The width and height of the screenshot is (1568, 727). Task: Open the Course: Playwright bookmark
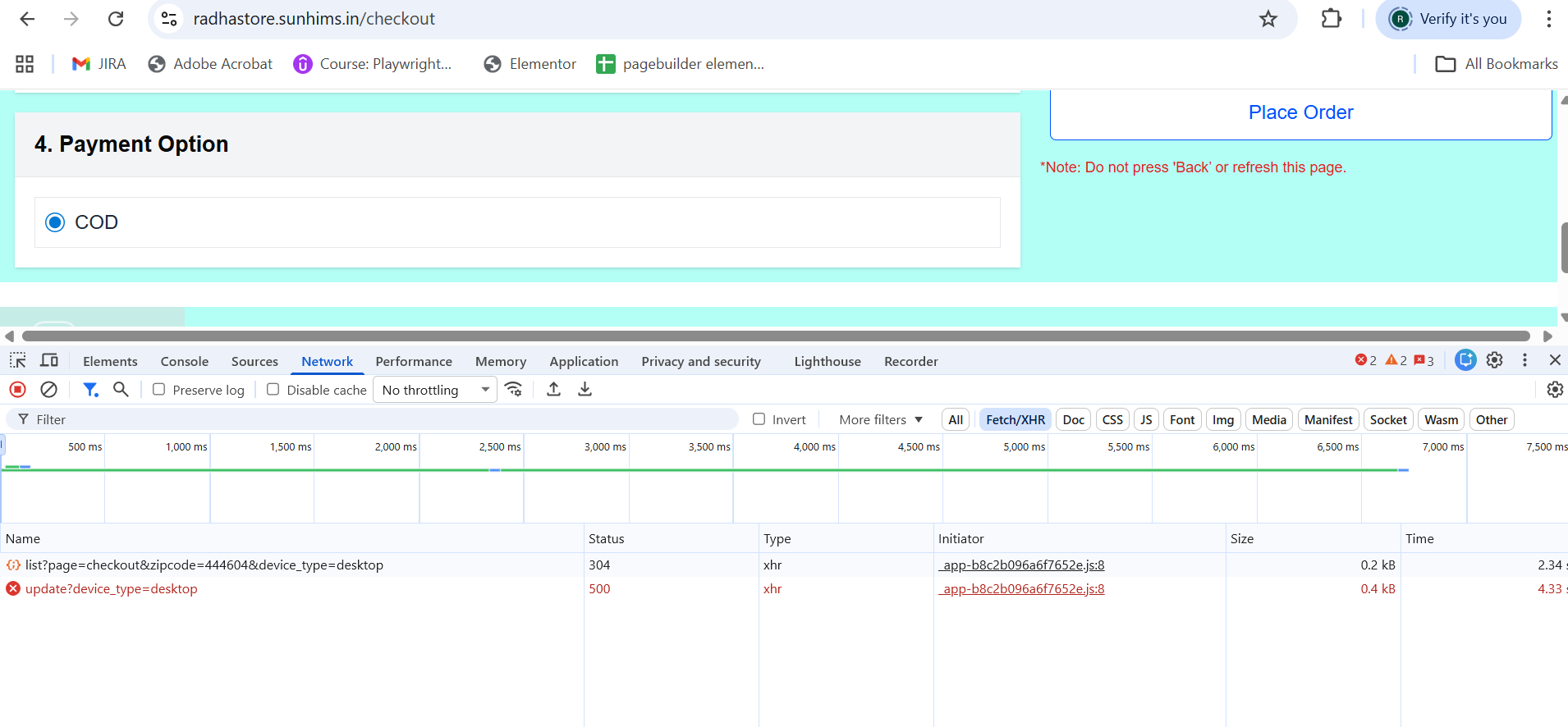(x=373, y=64)
